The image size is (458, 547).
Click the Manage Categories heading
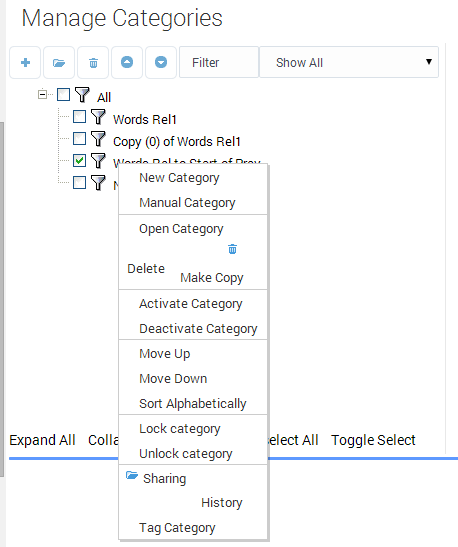122,17
